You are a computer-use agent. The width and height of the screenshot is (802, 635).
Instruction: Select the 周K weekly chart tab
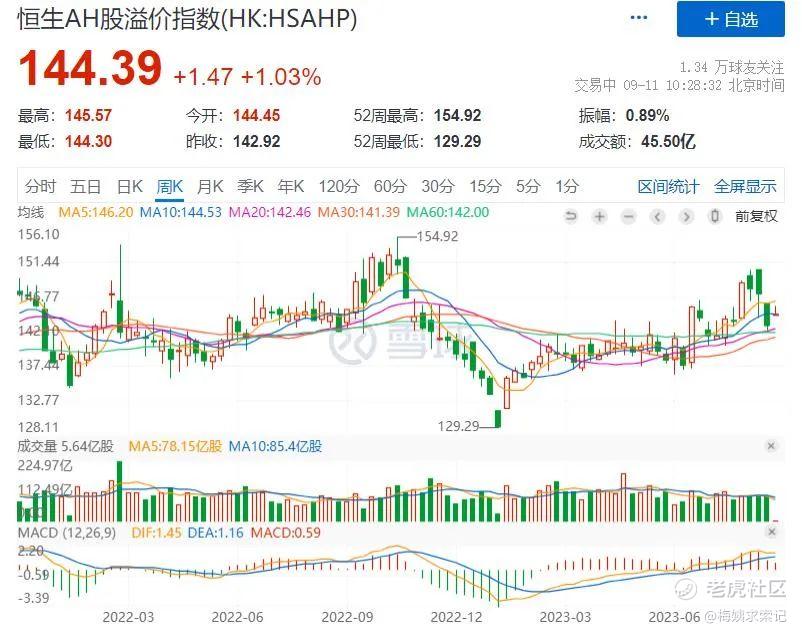(x=169, y=186)
